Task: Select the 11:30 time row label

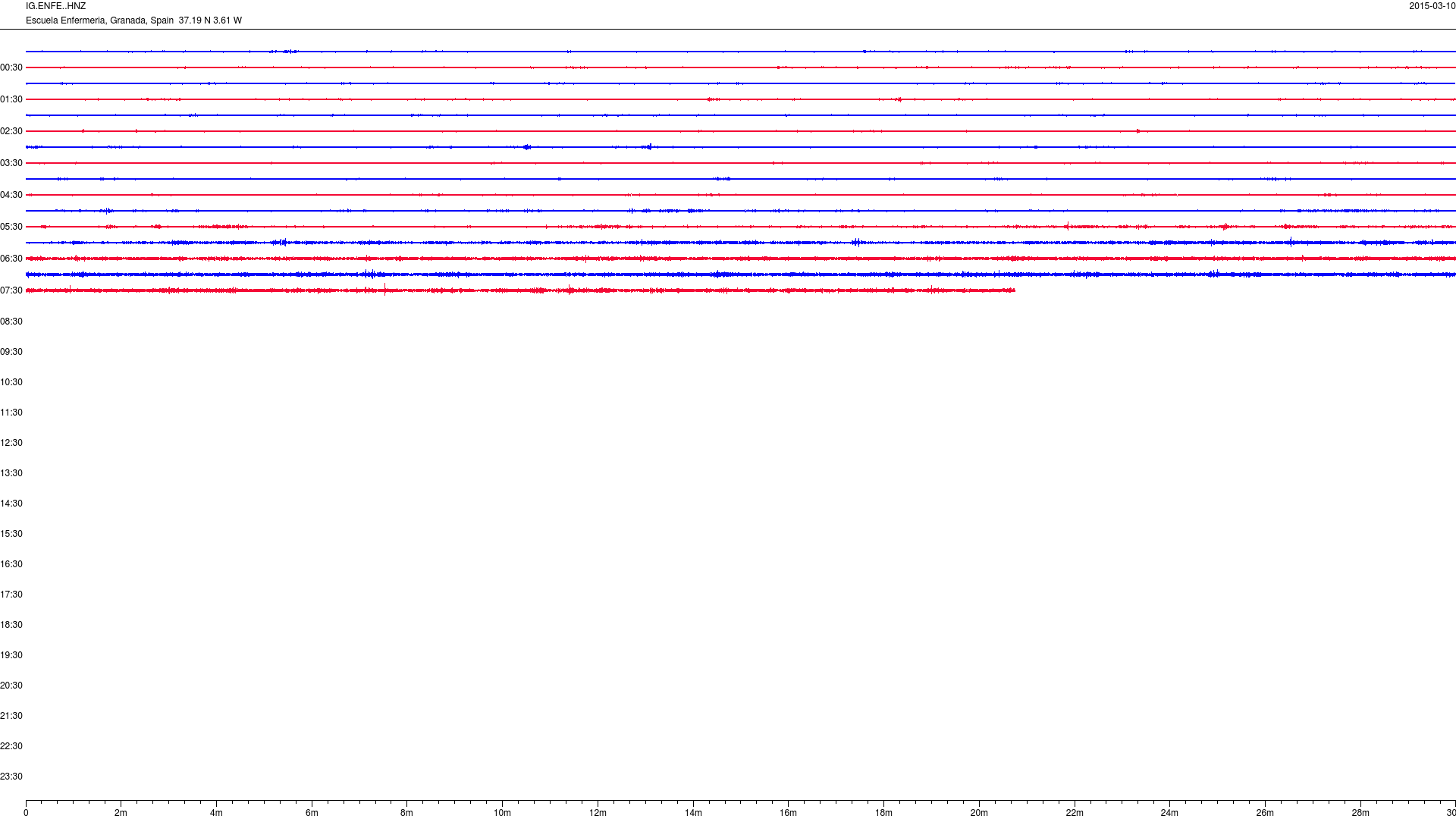Action: pyautogui.click(x=11, y=413)
